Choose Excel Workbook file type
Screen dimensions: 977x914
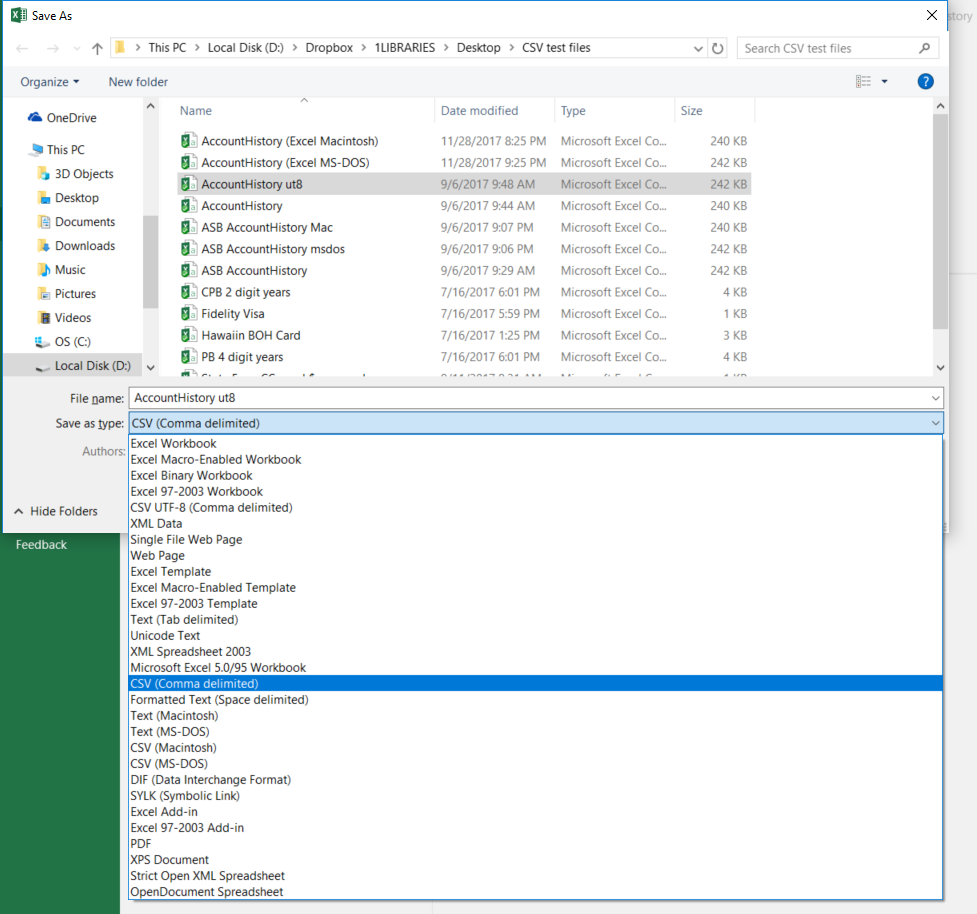pos(535,444)
